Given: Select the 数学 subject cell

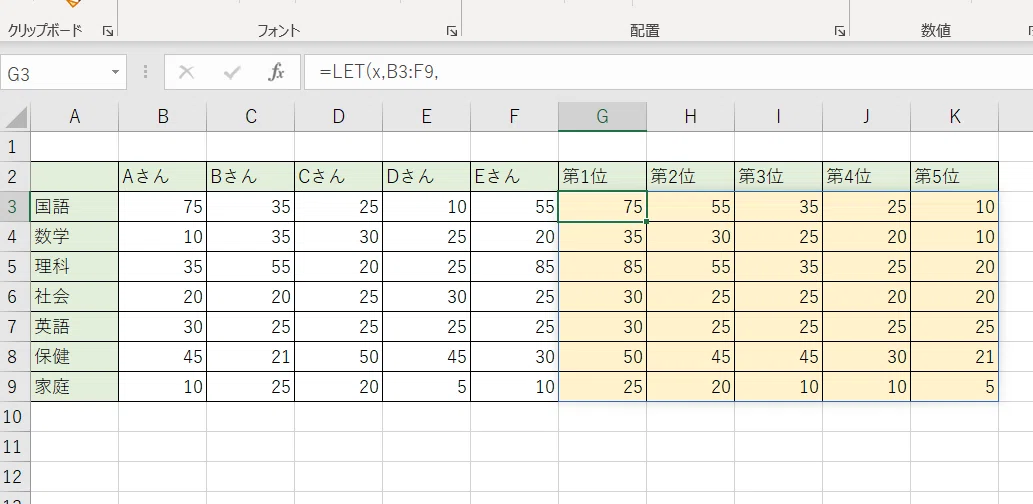Looking at the screenshot, I should [74, 237].
